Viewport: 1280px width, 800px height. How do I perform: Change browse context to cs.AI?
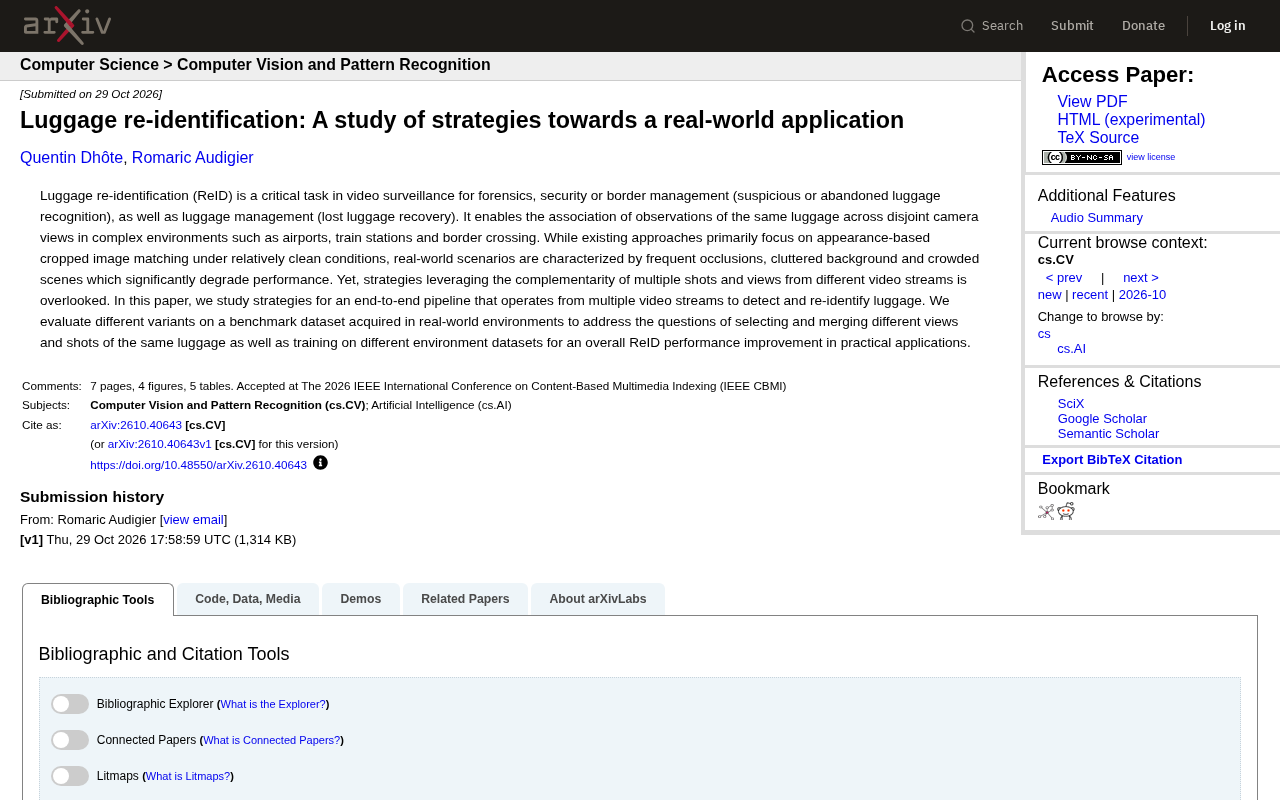[1071, 349]
